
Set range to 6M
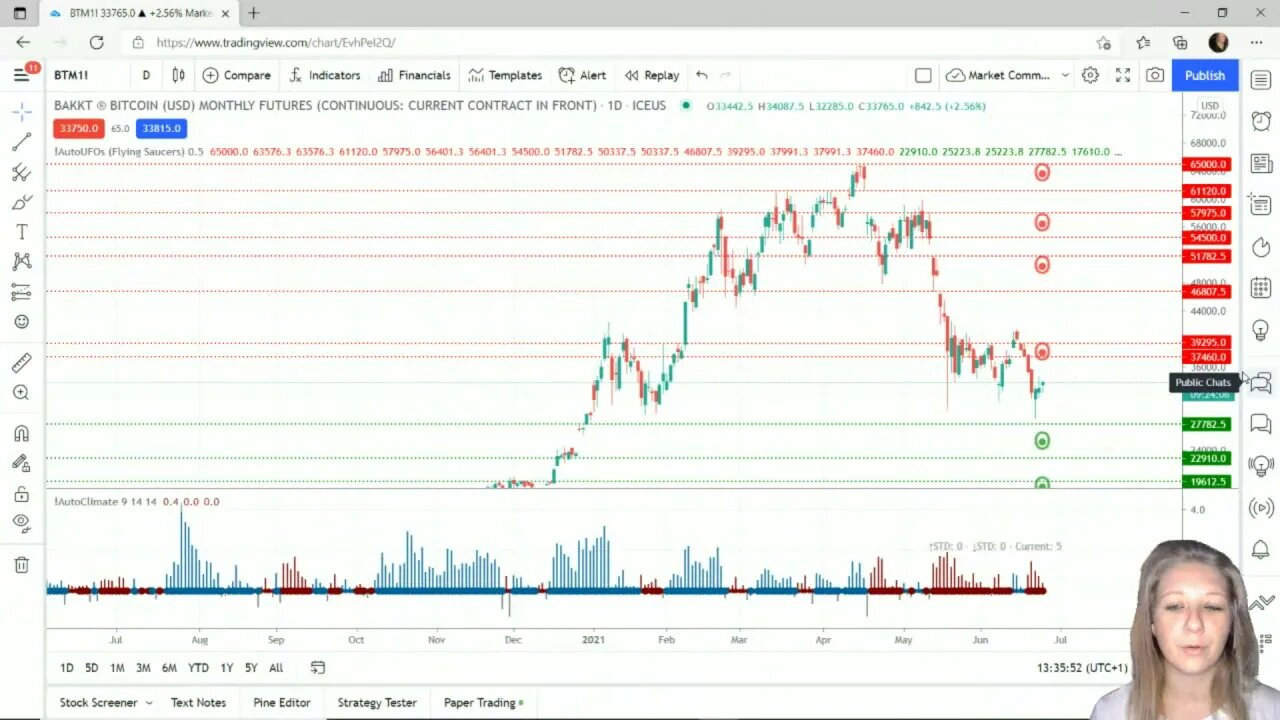[x=169, y=668]
